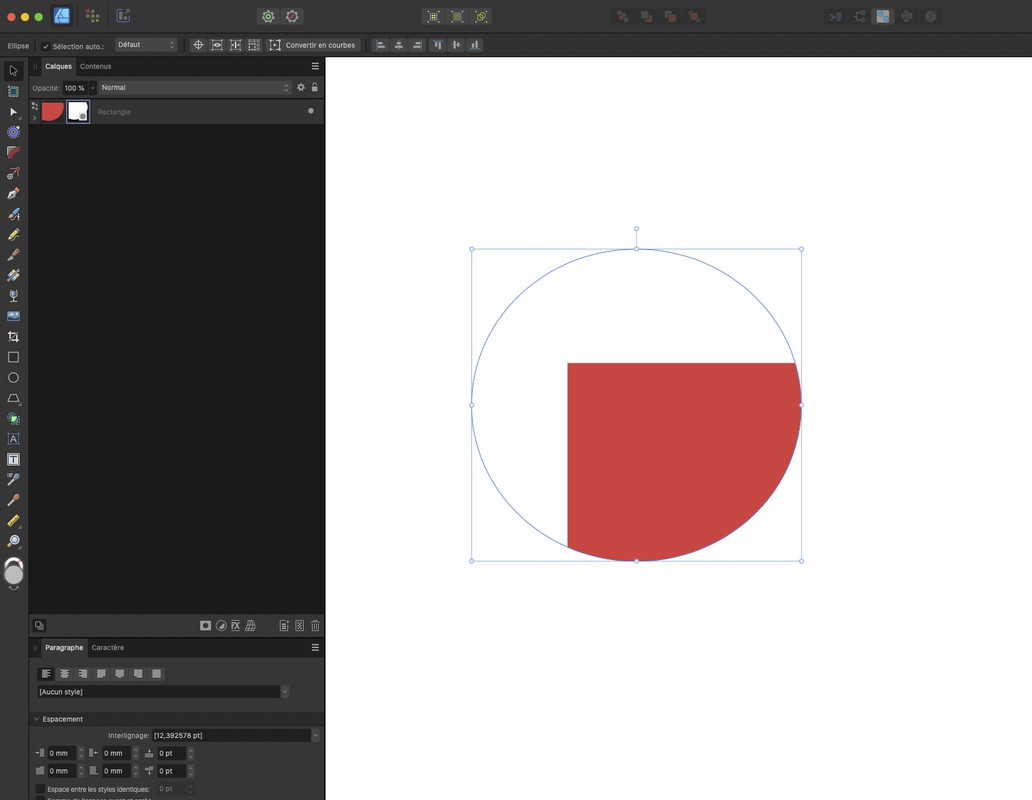Image resolution: width=1032 pixels, height=800 pixels.
Task: Switch to the Export persona icon
Action: (x=123, y=16)
